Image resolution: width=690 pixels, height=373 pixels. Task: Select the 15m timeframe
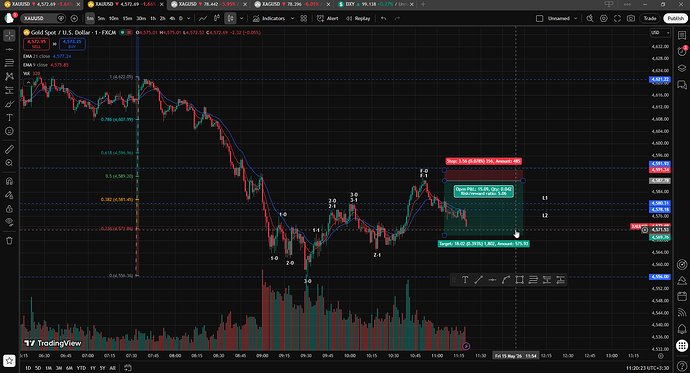[x=128, y=18]
